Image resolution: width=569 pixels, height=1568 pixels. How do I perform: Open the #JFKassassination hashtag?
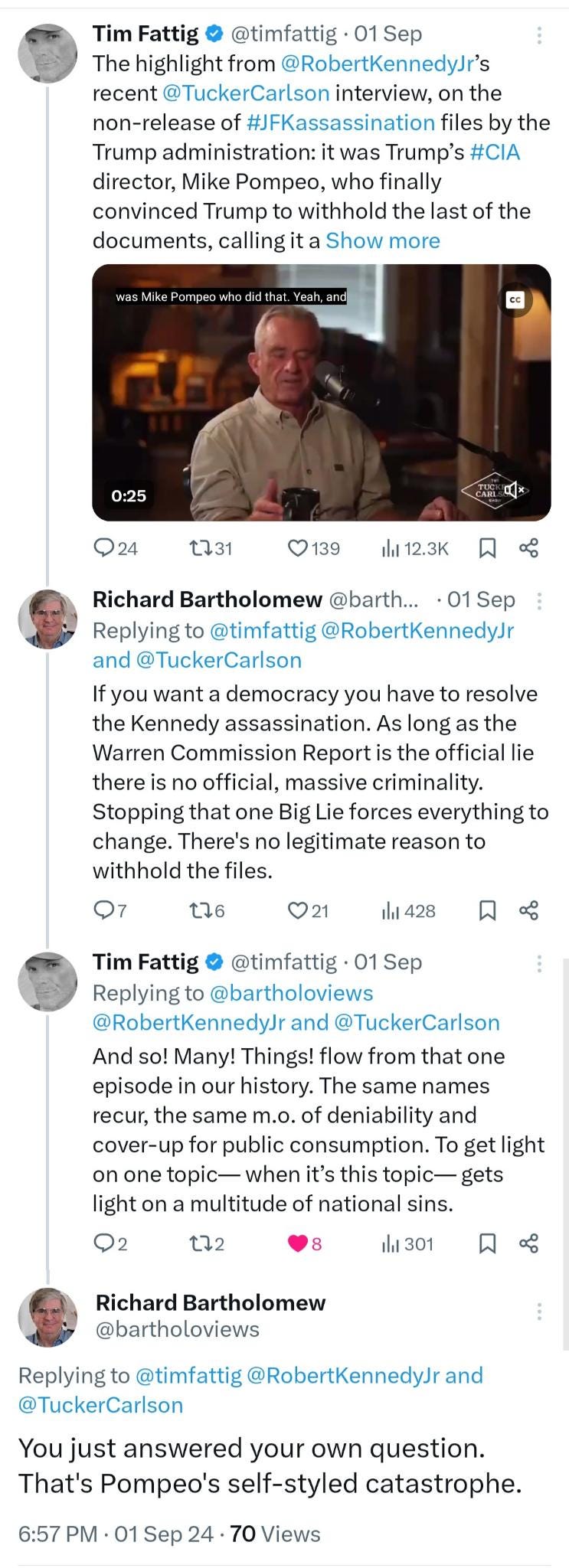click(x=341, y=122)
